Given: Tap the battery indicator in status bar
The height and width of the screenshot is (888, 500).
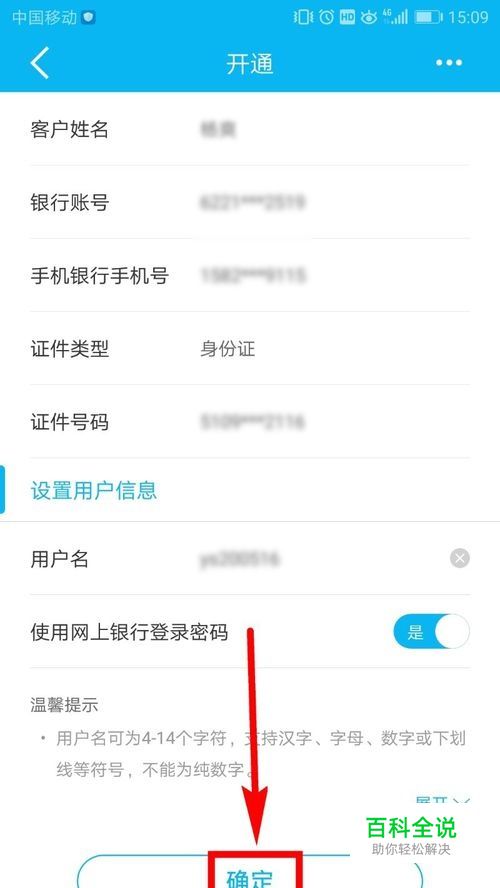Looking at the screenshot, I should [428, 17].
